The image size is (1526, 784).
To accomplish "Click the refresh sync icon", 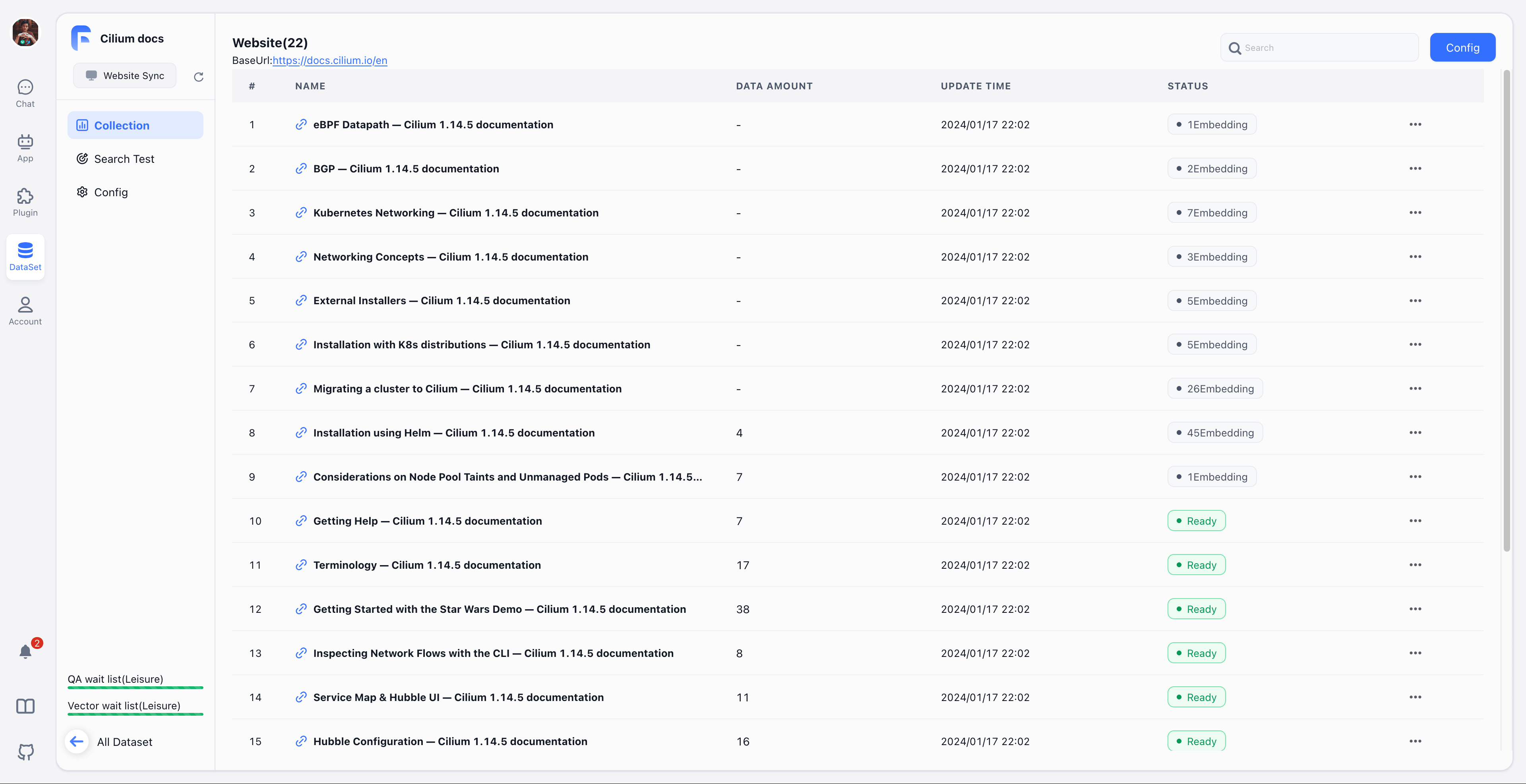I will click(198, 76).
